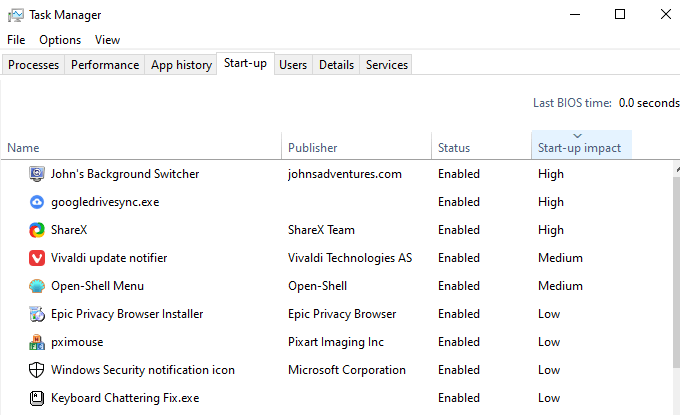Switch to the Performance tab
Screen dimensions: 680x415
pos(105,65)
